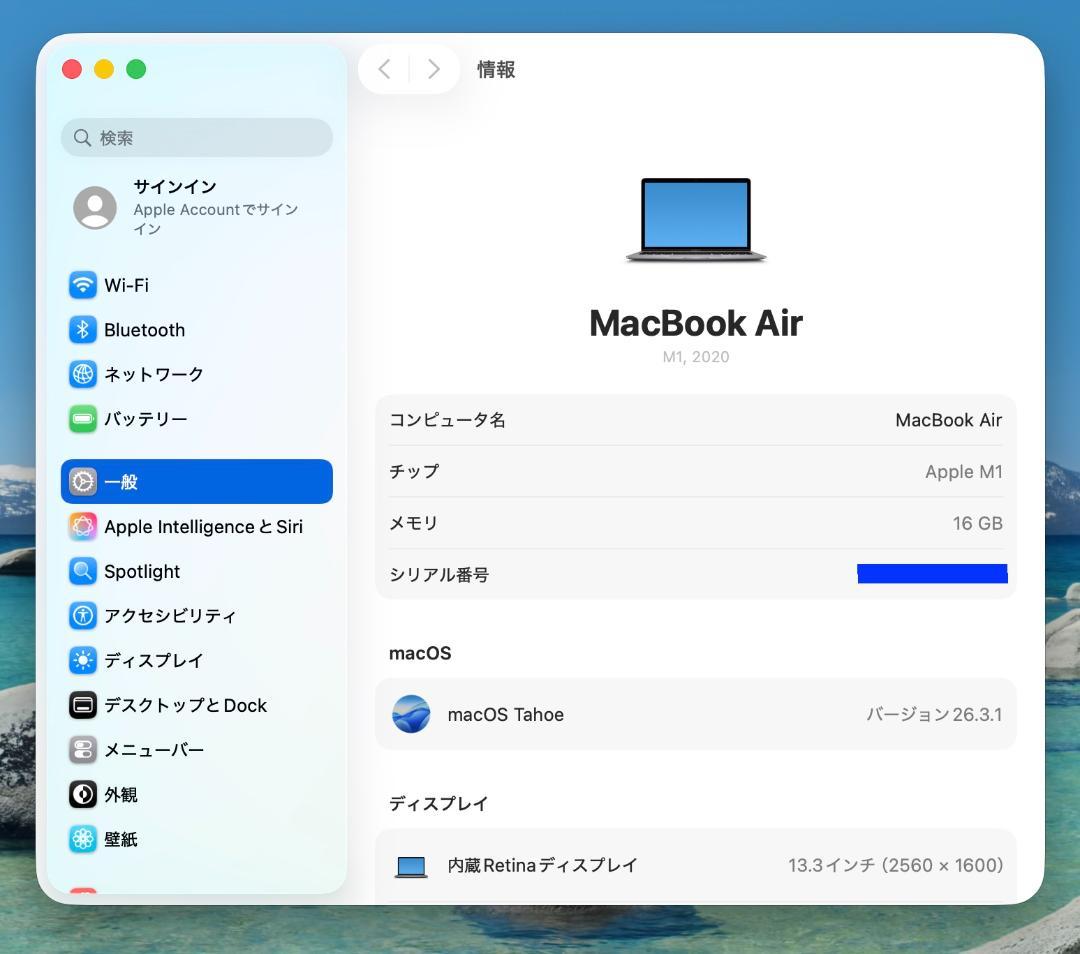Select the Bluetooth sidebar label
Screen dimensions: 1080x954
[x=144, y=330]
